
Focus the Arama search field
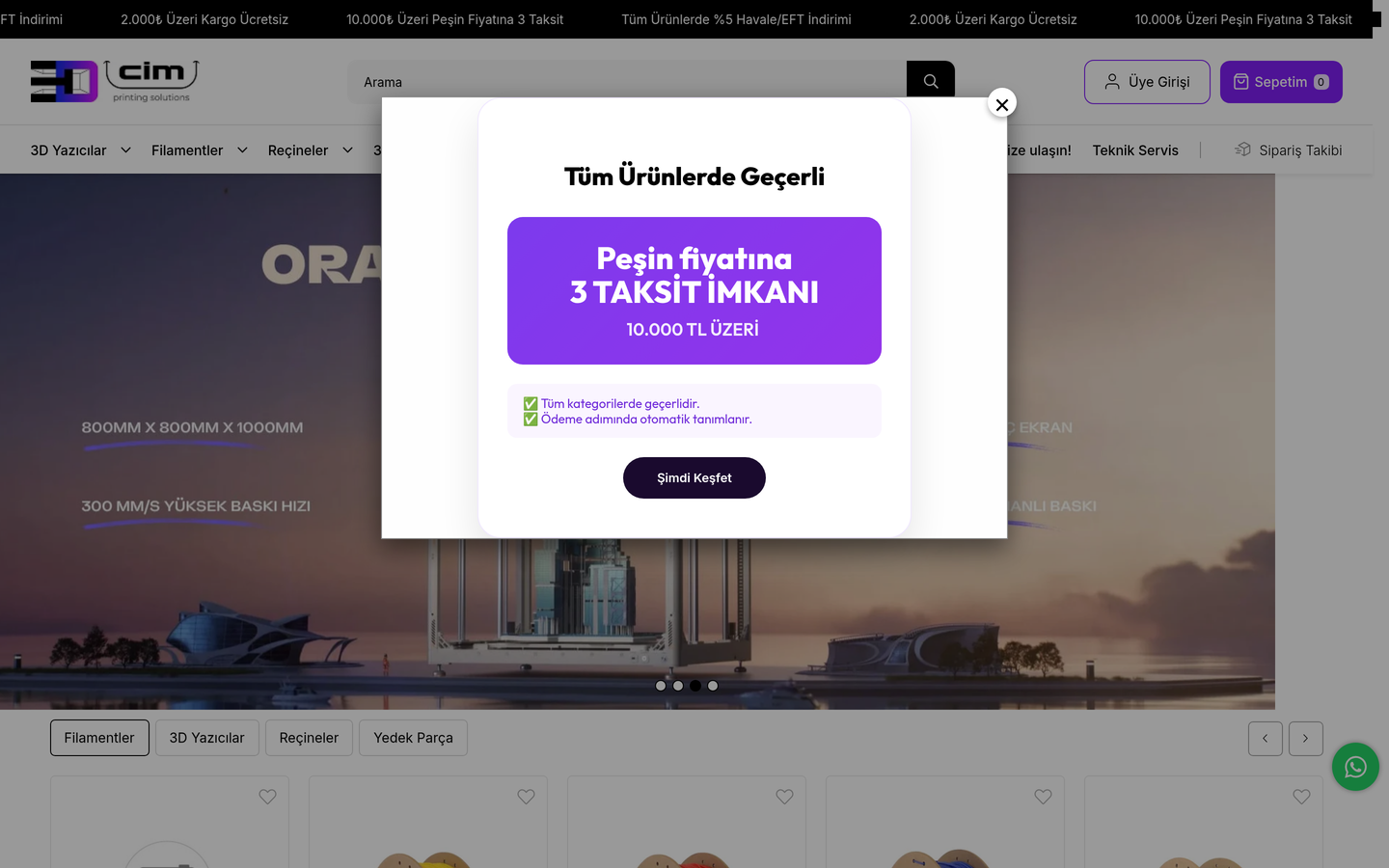(627, 82)
